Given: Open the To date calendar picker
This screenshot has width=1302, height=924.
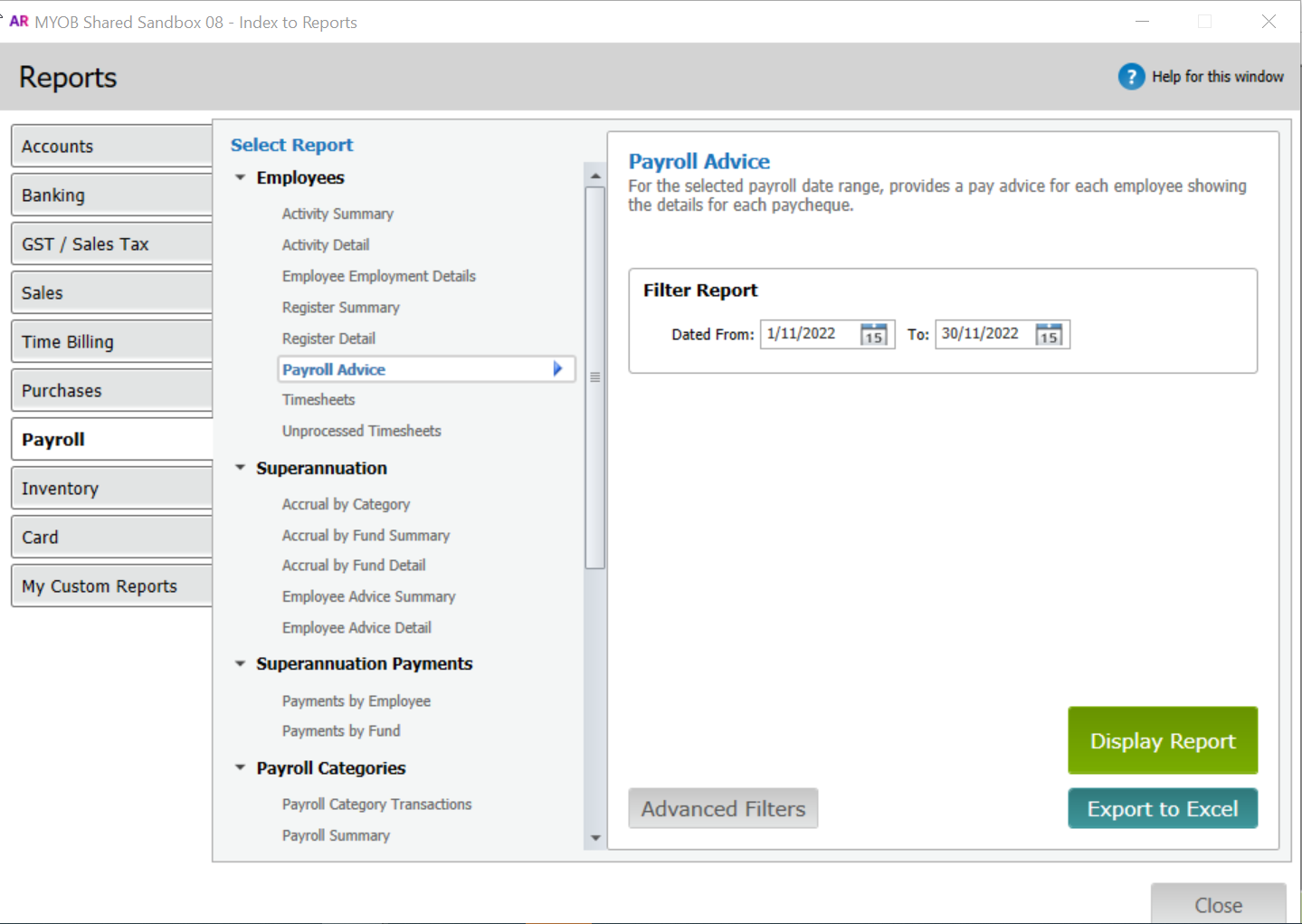Looking at the screenshot, I should coord(1049,335).
